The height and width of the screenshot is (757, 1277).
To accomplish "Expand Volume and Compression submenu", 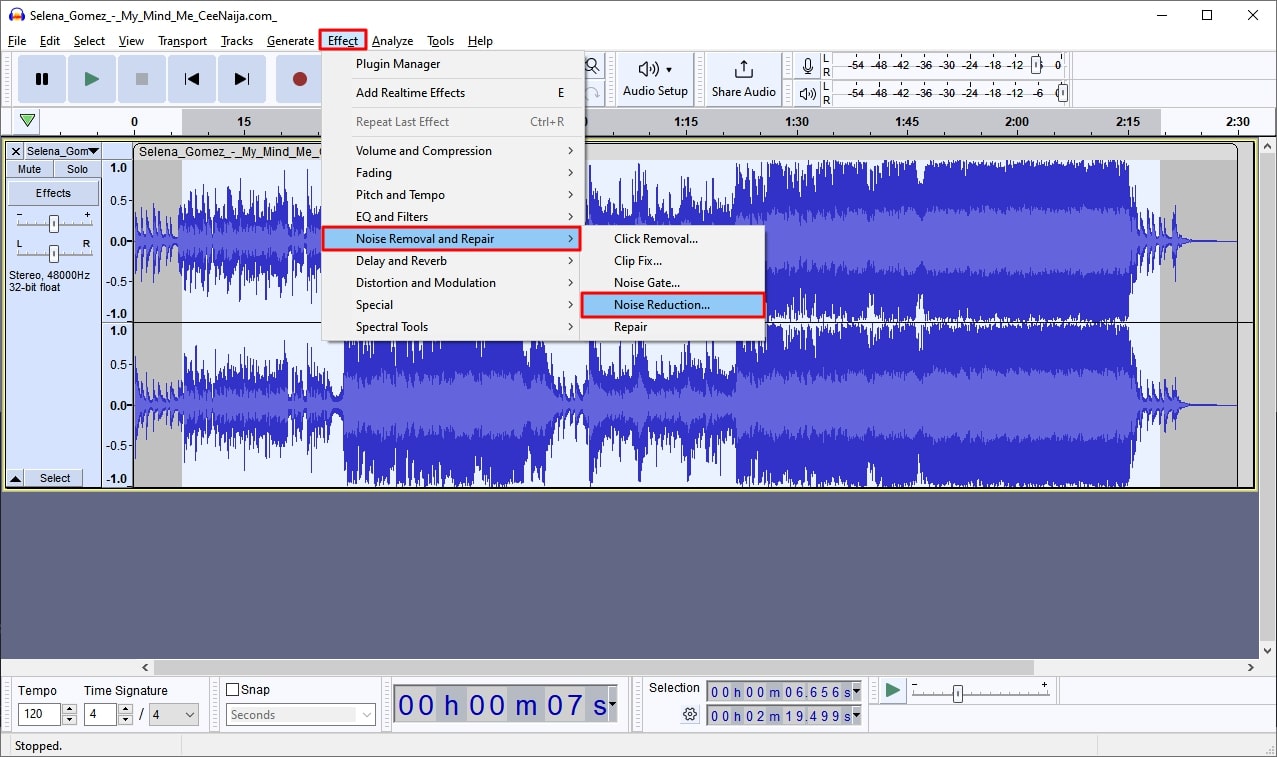I will click(x=453, y=151).
